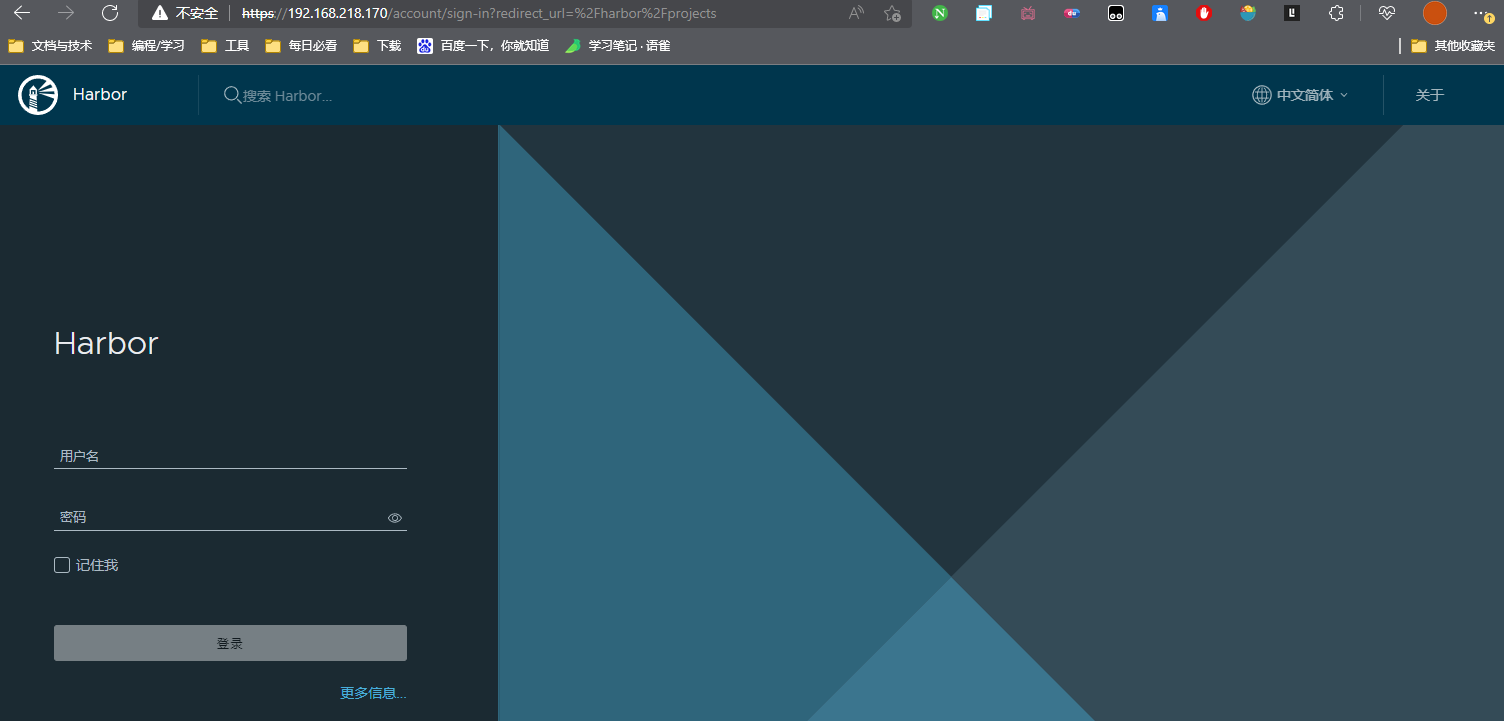Click the search magnifier icon

point(232,95)
